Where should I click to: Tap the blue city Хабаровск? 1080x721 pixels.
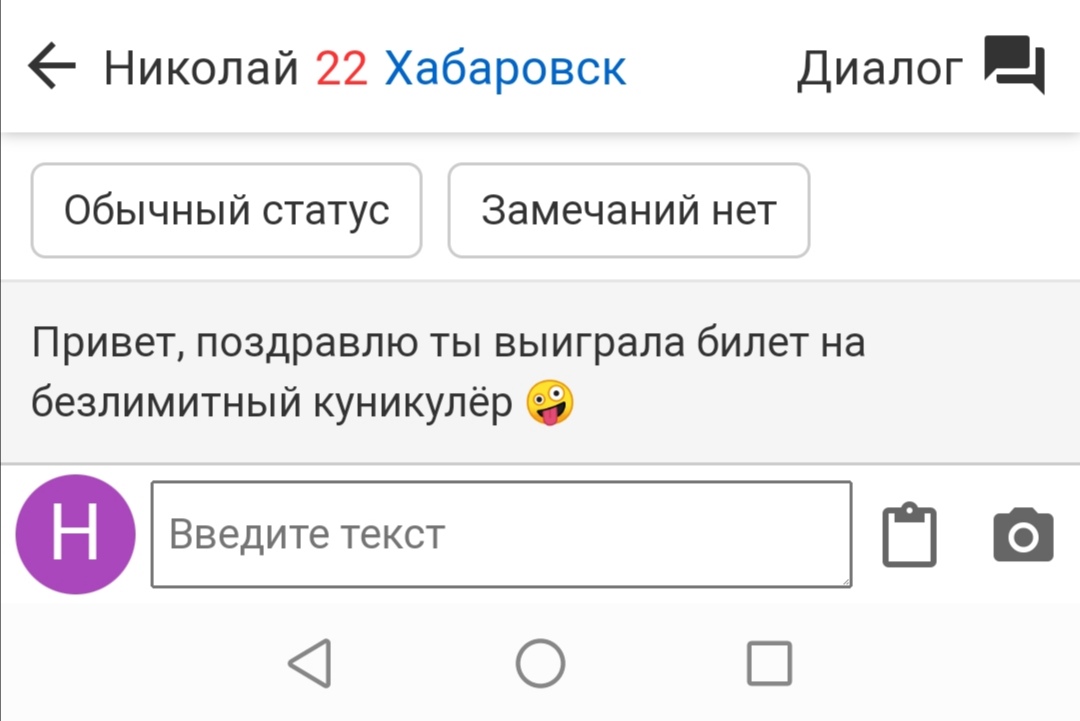point(505,68)
